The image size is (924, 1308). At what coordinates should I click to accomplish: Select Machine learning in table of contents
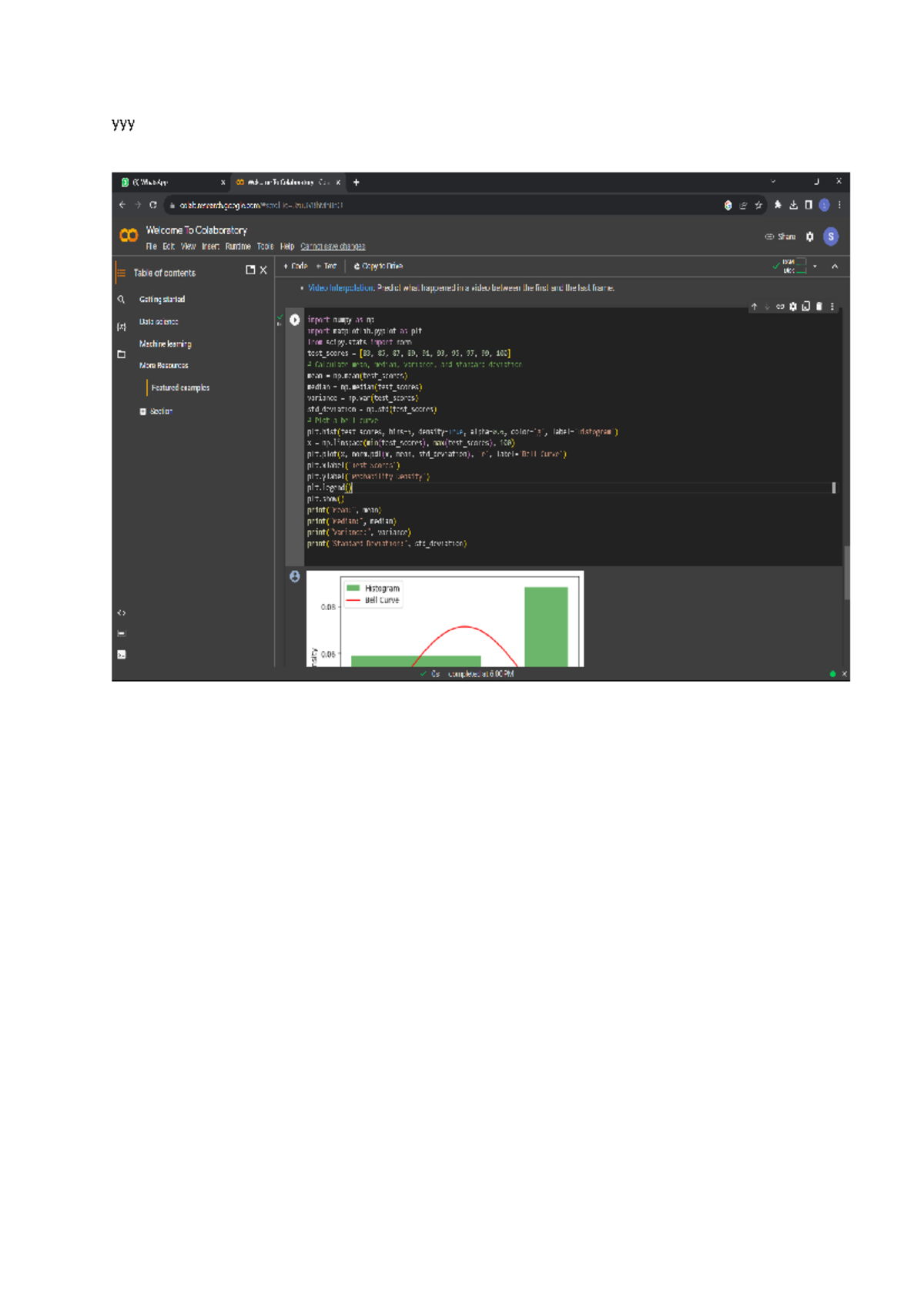point(165,344)
